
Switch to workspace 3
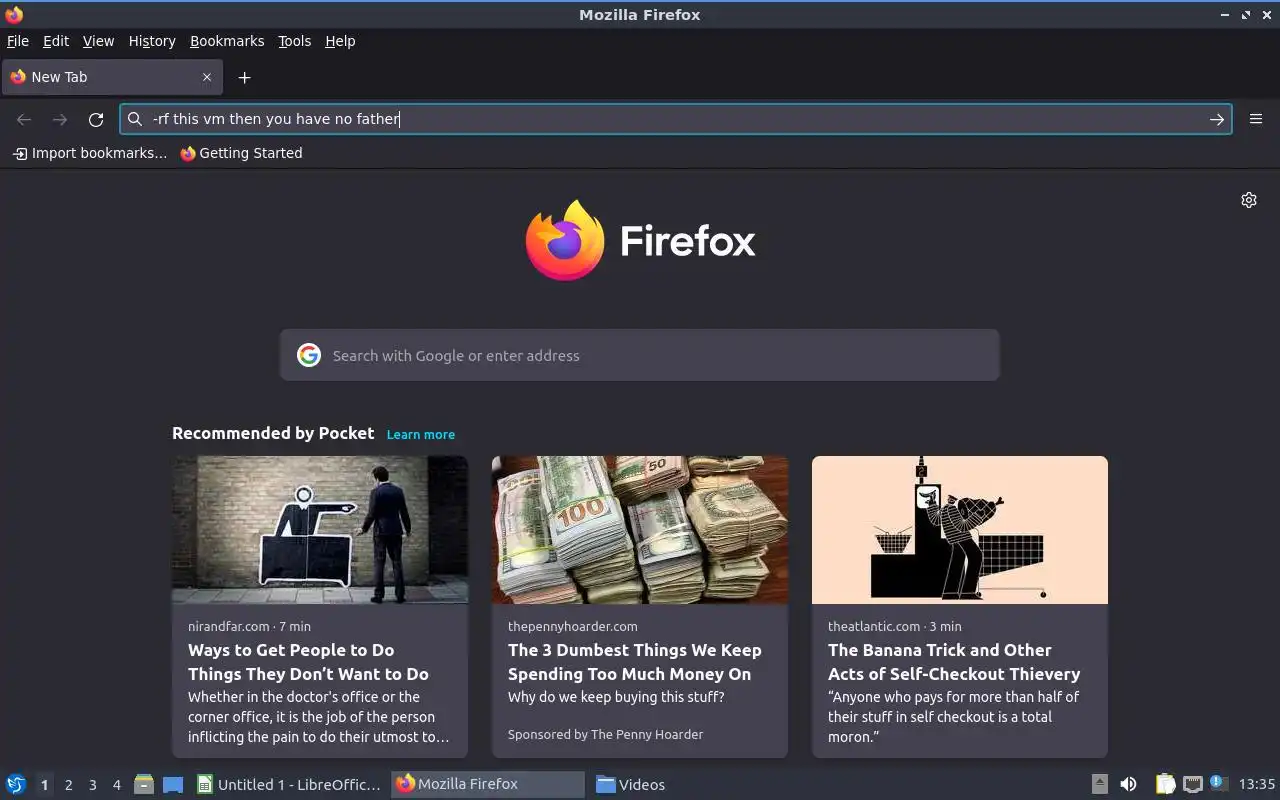pos(92,785)
